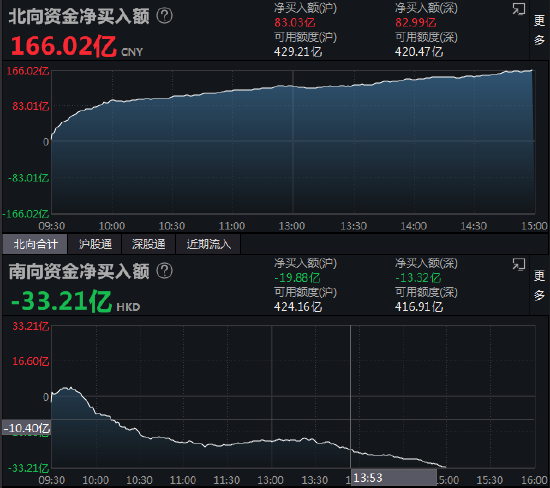Click southbound 净买入额(沪) value -19.88亿
The height and width of the screenshot is (488, 550).
pos(297,278)
